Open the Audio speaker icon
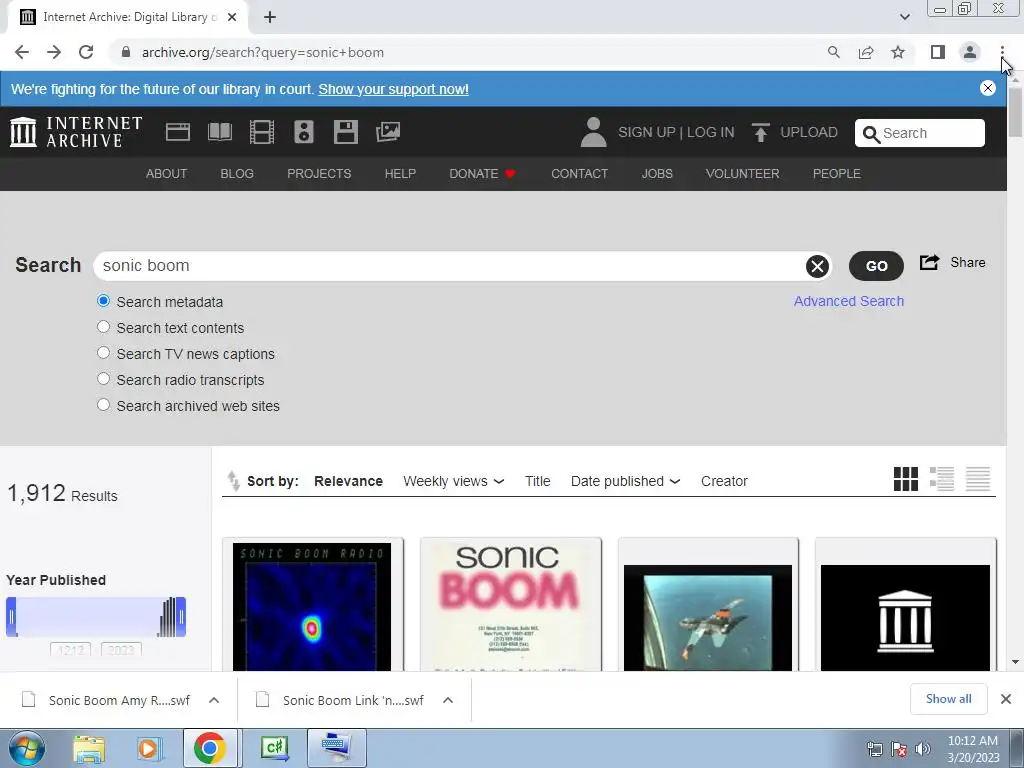 tap(304, 132)
